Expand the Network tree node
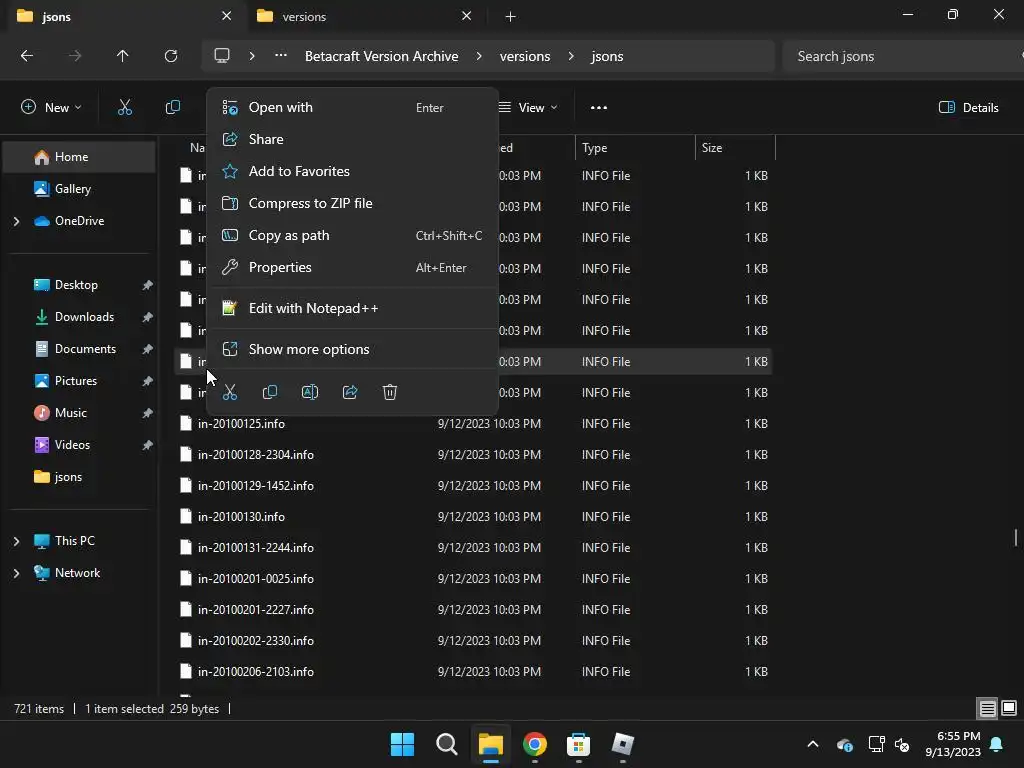Screen dimensions: 1024x768 coord(16,573)
